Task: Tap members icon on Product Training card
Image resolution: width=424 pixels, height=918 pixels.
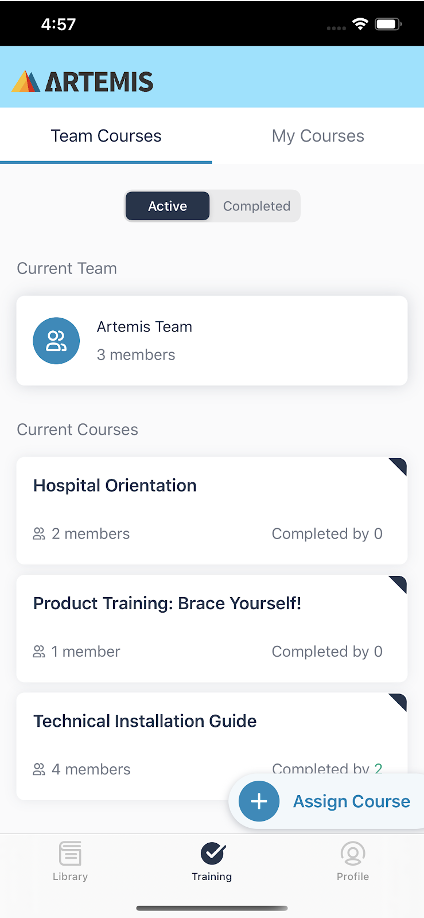Action: [x=39, y=652]
